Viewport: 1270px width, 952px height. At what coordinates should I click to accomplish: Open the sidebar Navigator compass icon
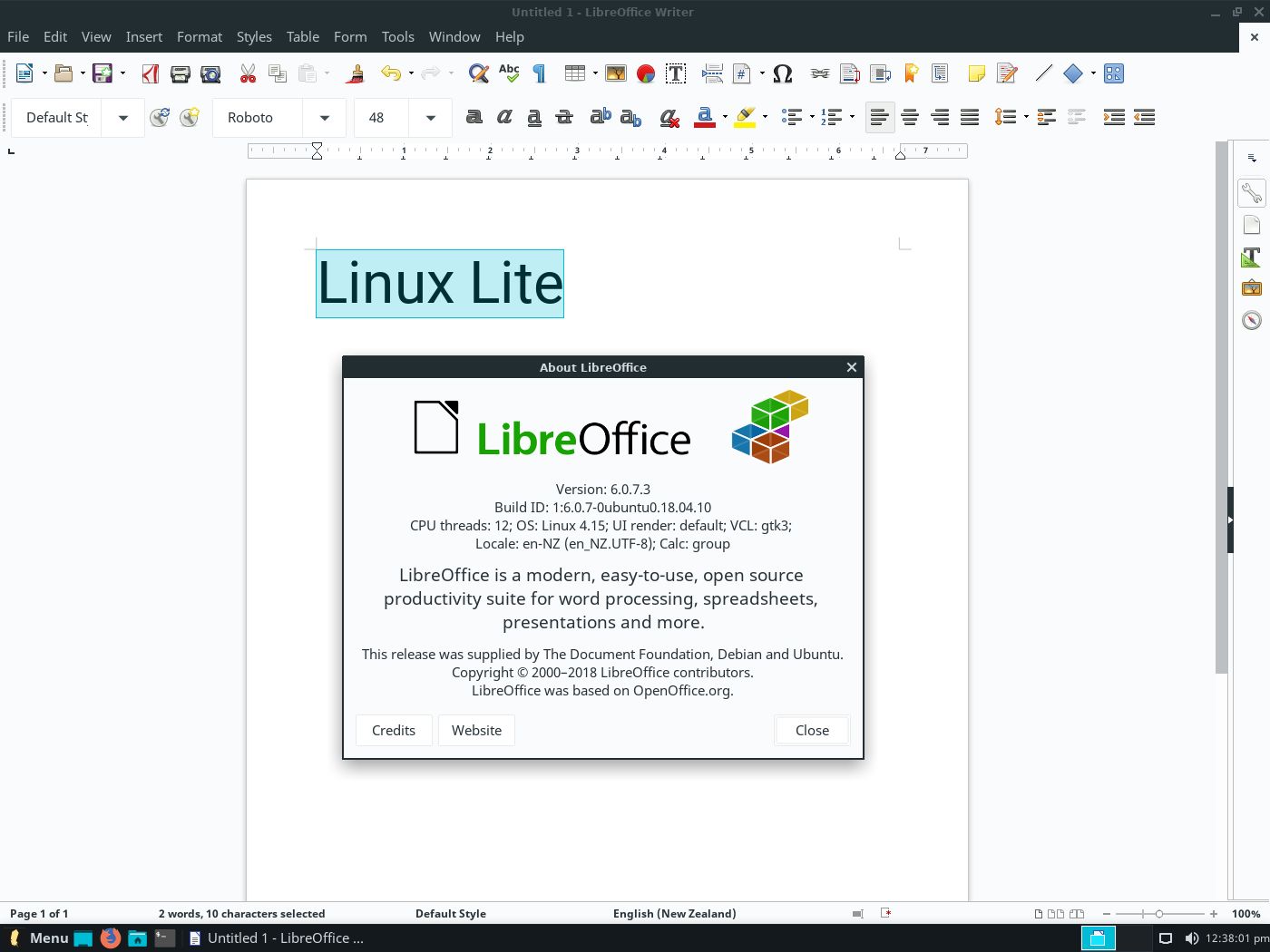pyautogui.click(x=1252, y=320)
